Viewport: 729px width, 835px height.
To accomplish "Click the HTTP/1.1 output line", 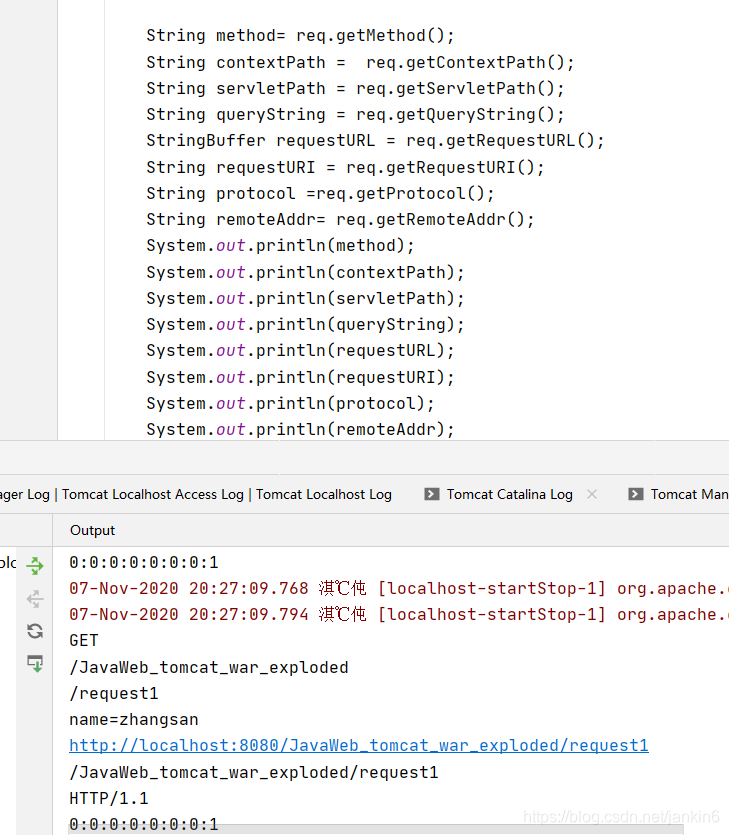I will (109, 798).
